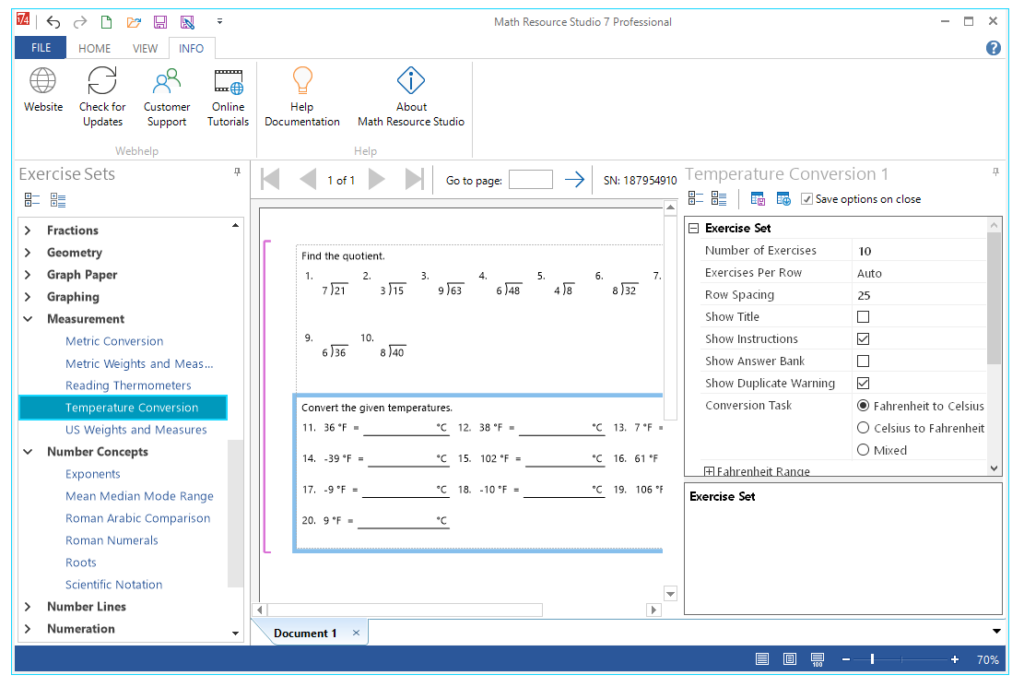Open Metric Conversion exercise link
This screenshot has height=687, width=1024.
pos(114,341)
